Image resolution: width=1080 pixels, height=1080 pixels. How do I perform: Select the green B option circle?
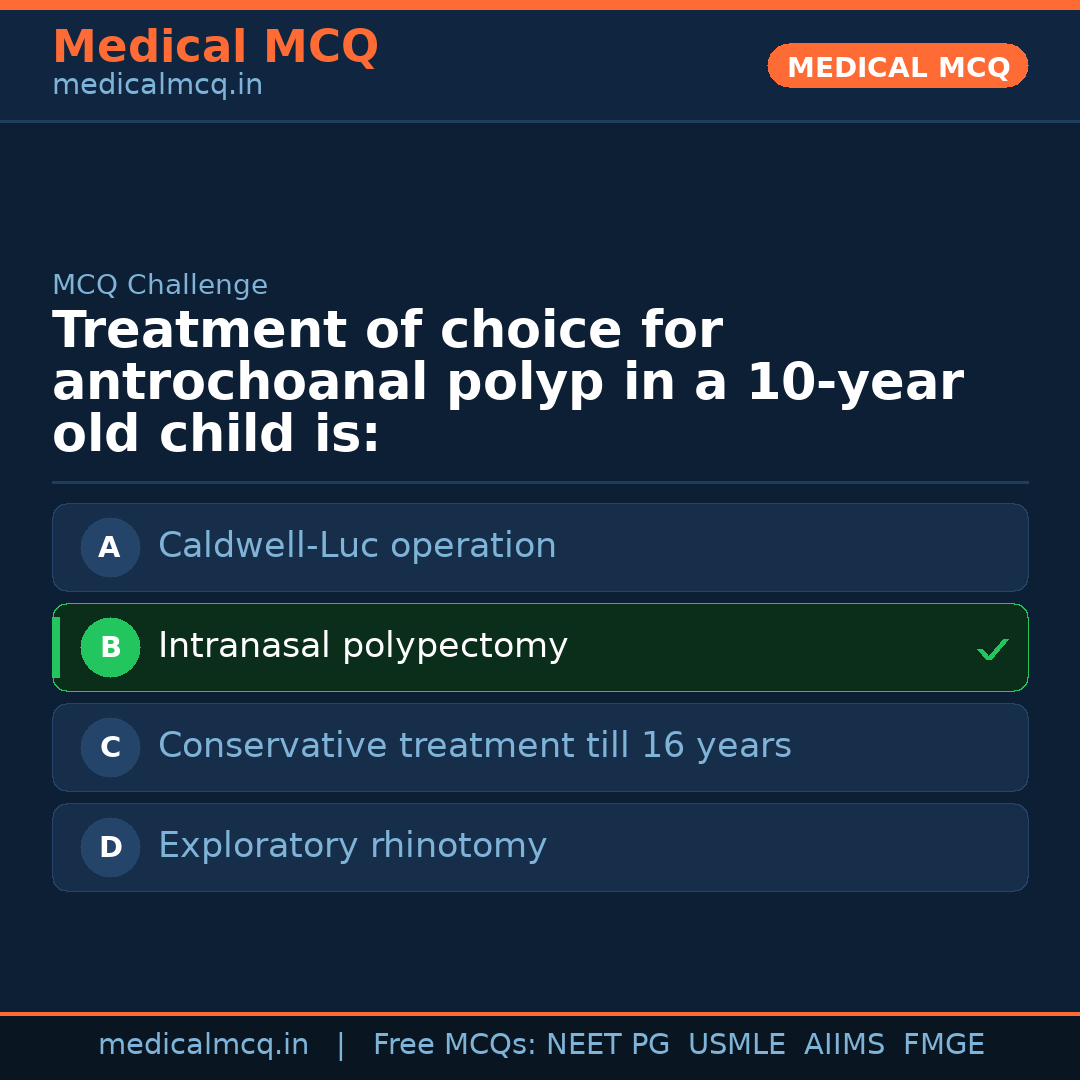coord(110,647)
